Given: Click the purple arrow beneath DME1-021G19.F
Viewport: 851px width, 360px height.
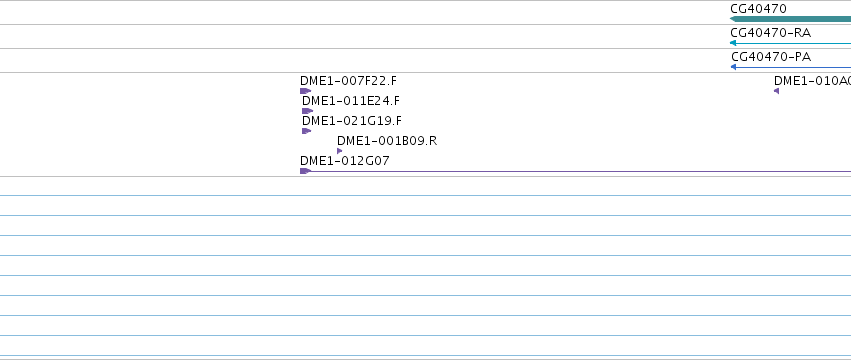Looking at the screenshot, I should [x=307, y=131].
